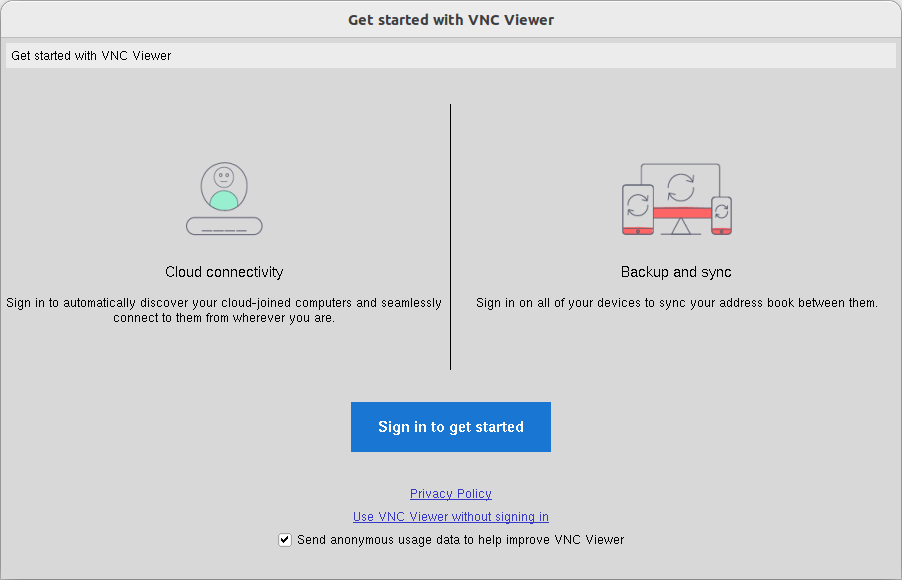
Task: Click the Cloud connectivity user avatar icon
Action: point(224,199)
